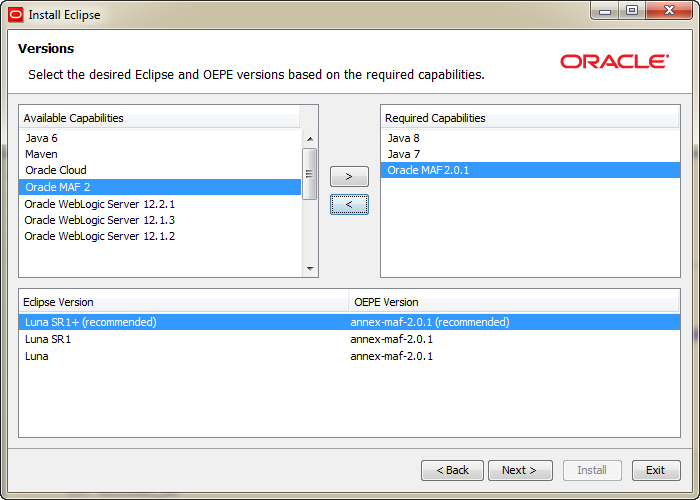This screenshot has height=500, width=700.
Task: Go back with the < Back button
Action: (452, 470)
